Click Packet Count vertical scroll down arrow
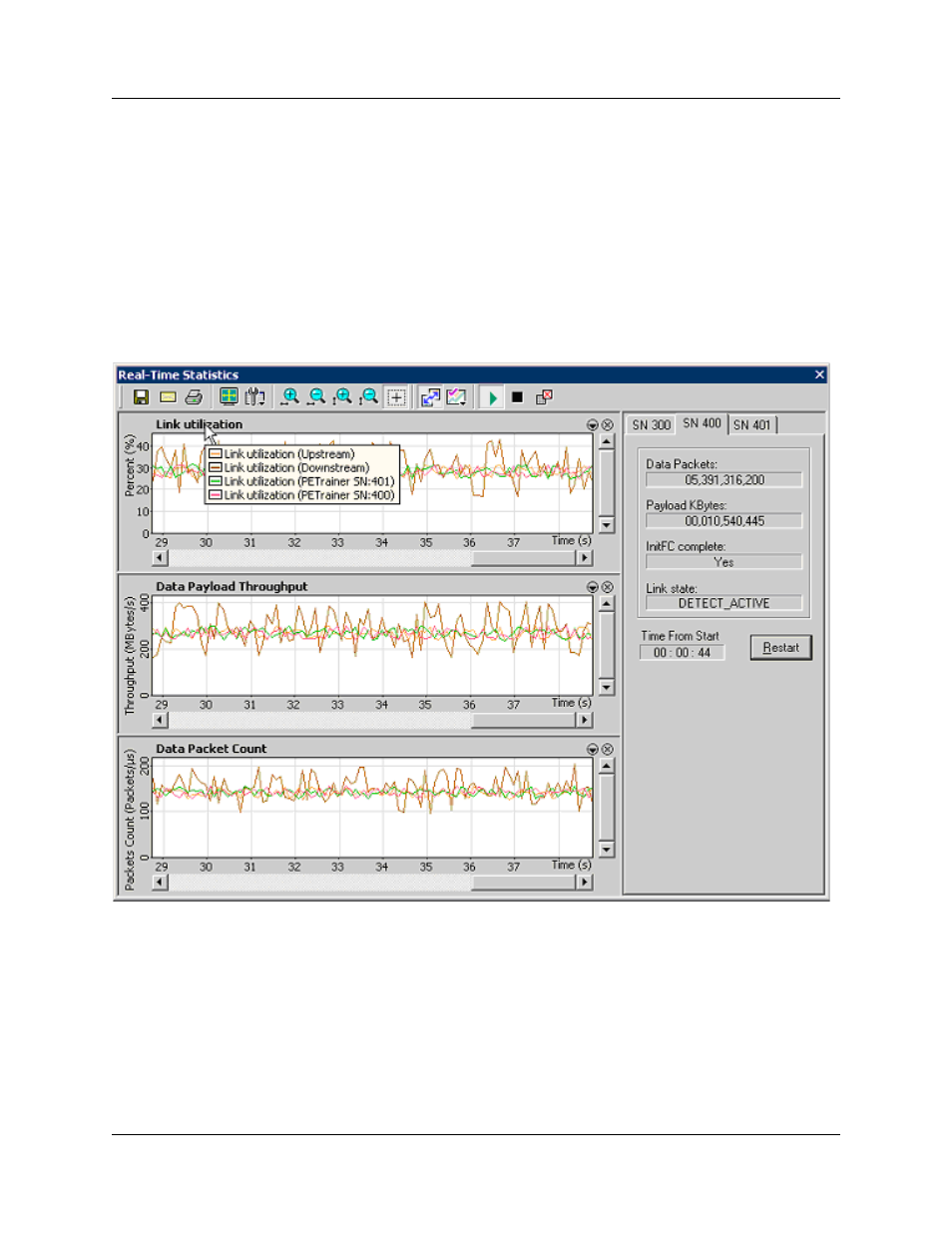Image resolution: width=952 pixels, height=1233 pixels. pyautogui.click(x=607, y=850)
